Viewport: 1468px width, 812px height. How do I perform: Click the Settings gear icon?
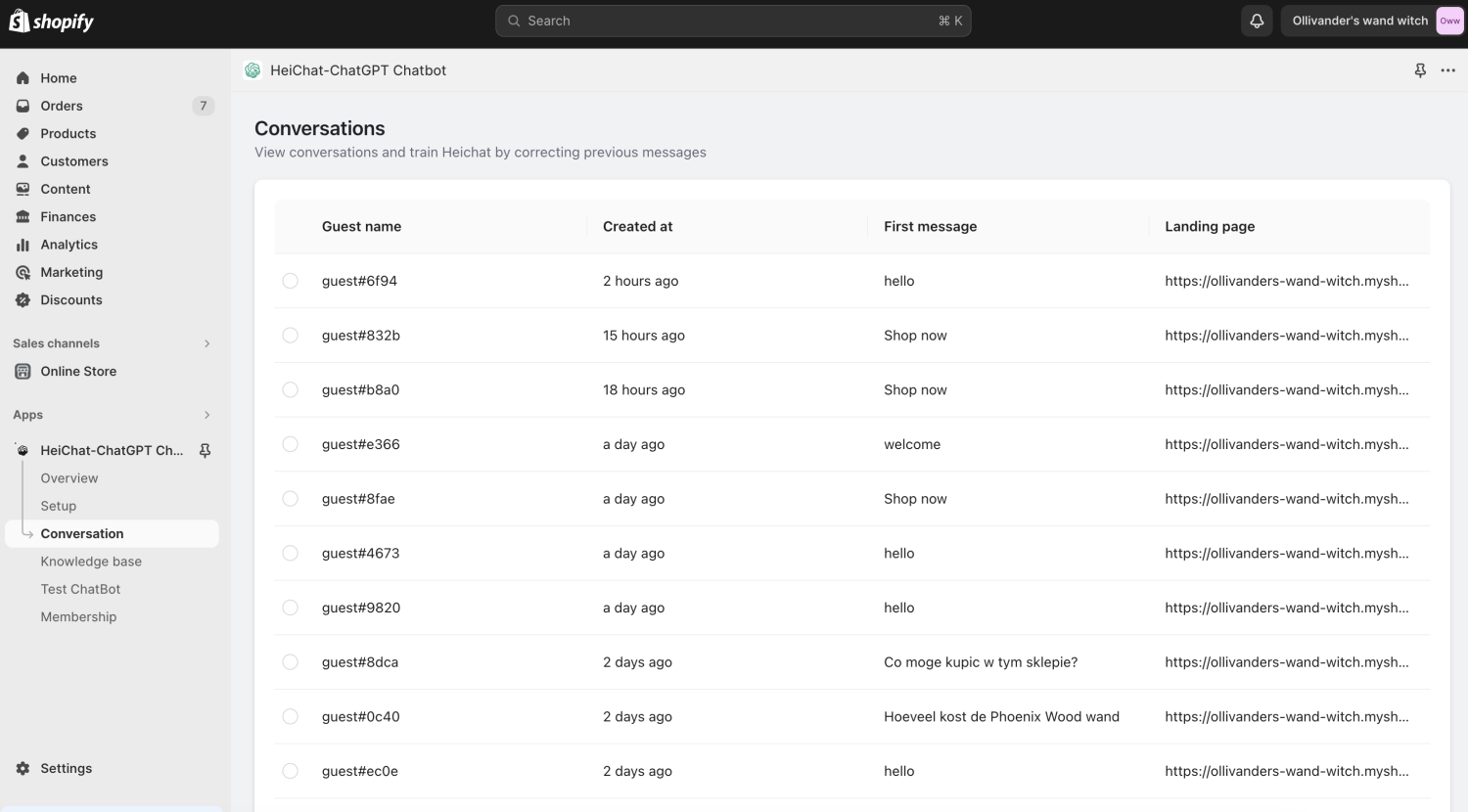coord(23,769)
